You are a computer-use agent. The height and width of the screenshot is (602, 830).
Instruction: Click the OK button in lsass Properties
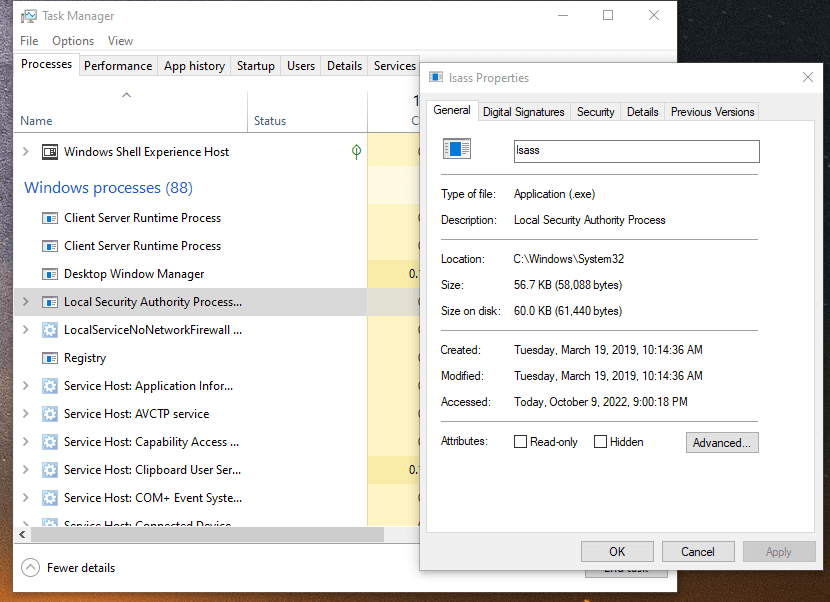pyautogui.click(x=617, y=552)
